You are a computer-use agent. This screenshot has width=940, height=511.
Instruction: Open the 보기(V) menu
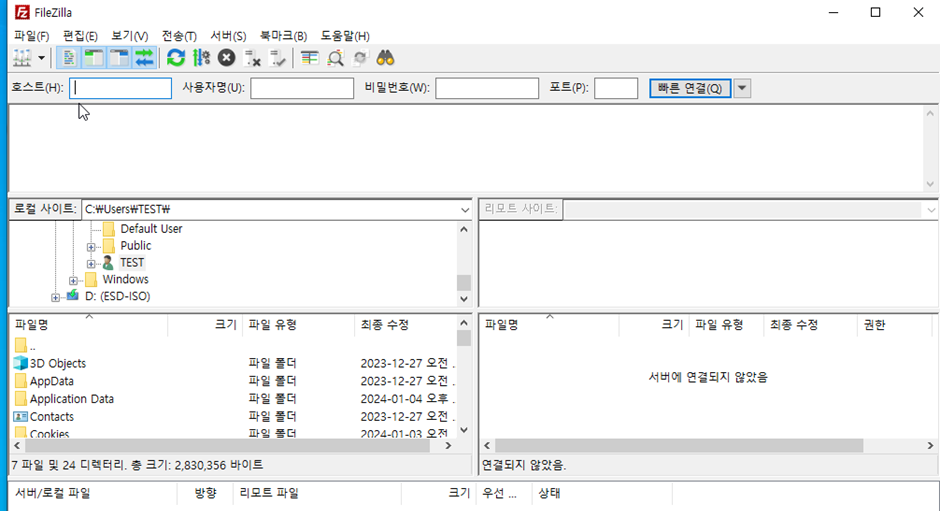(x=129, y=36)
